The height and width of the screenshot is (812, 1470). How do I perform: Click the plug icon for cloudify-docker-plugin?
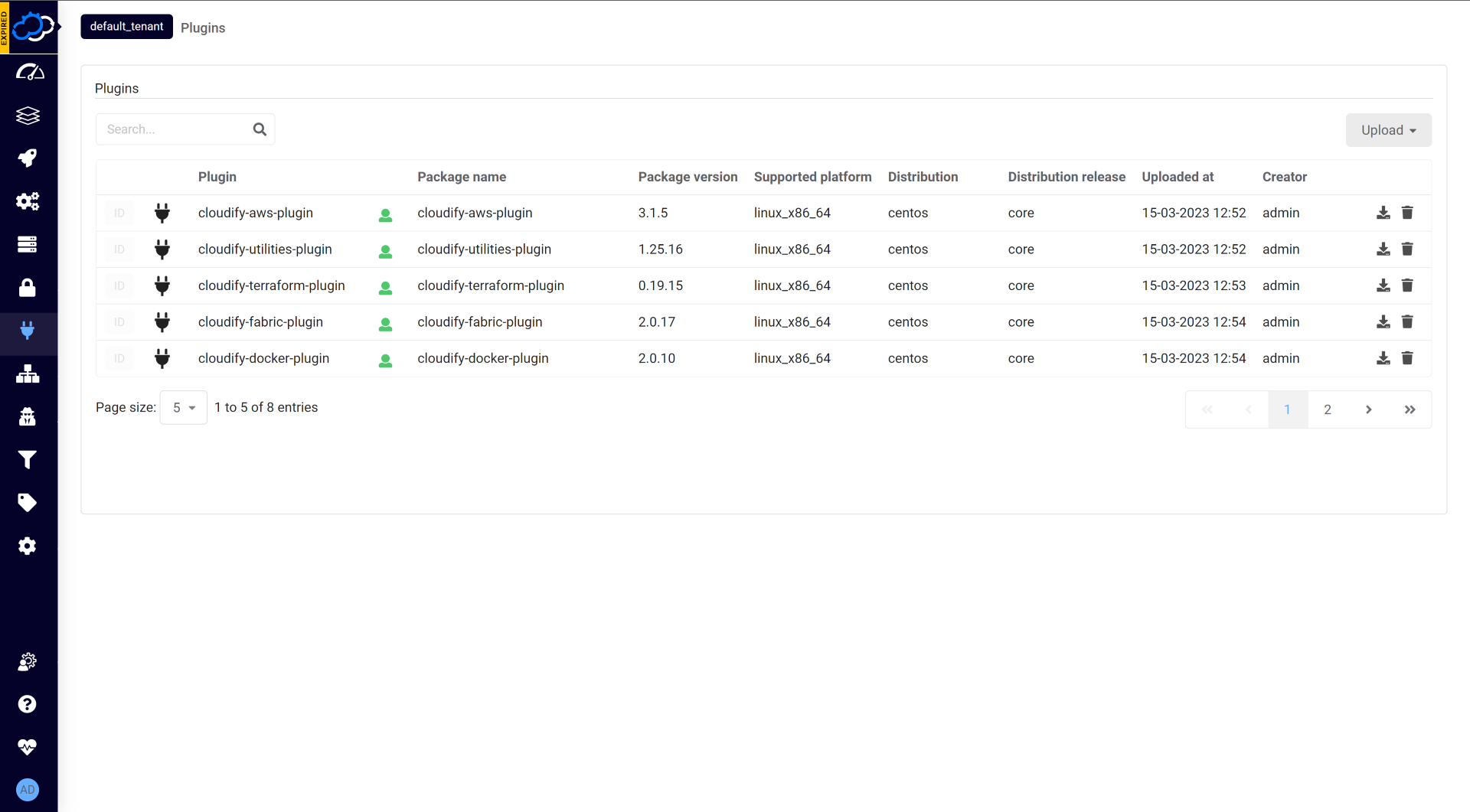162,358
